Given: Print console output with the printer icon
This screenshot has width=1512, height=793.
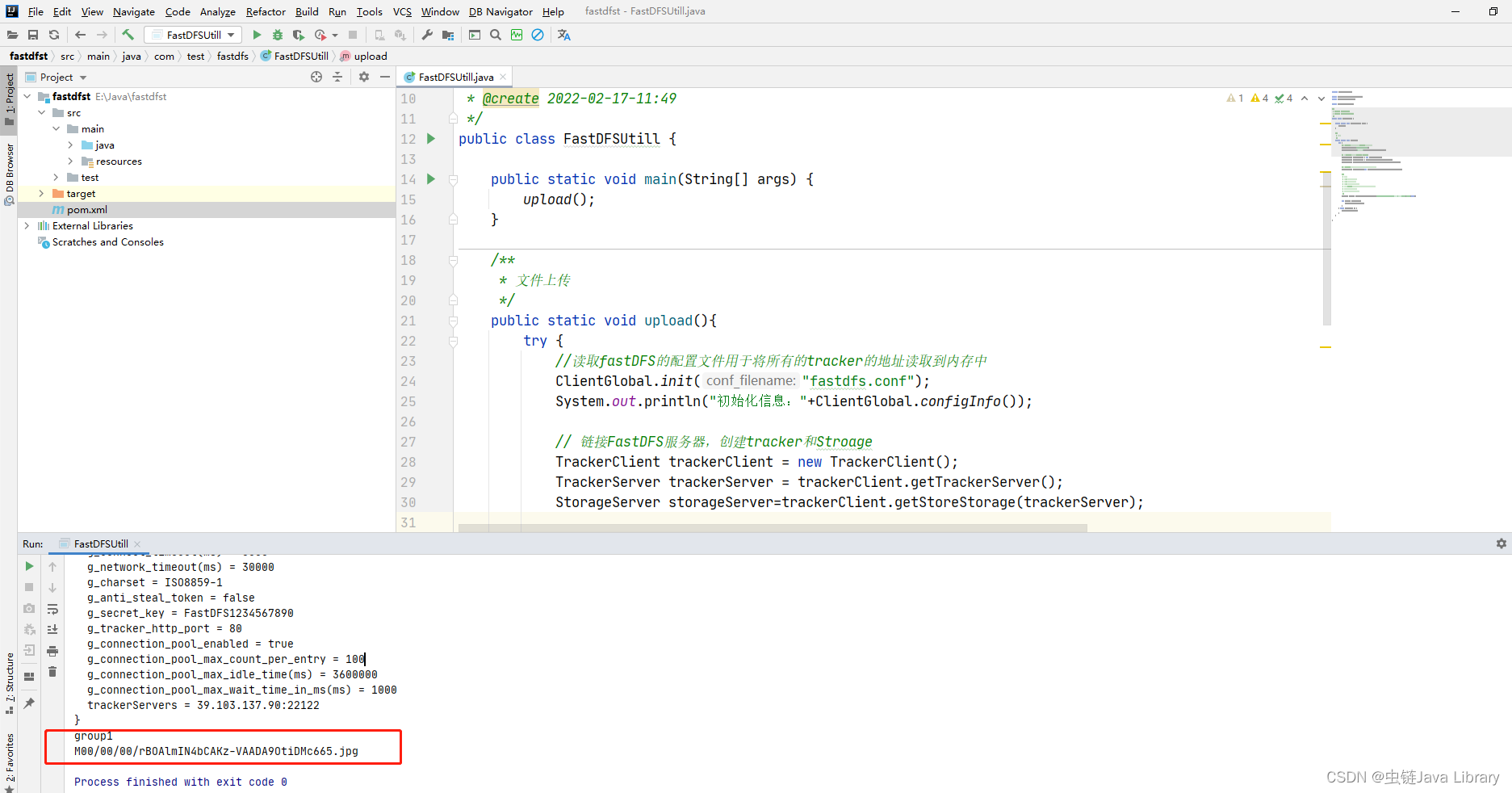Looking at the screenshot, I should coord(52,651).
